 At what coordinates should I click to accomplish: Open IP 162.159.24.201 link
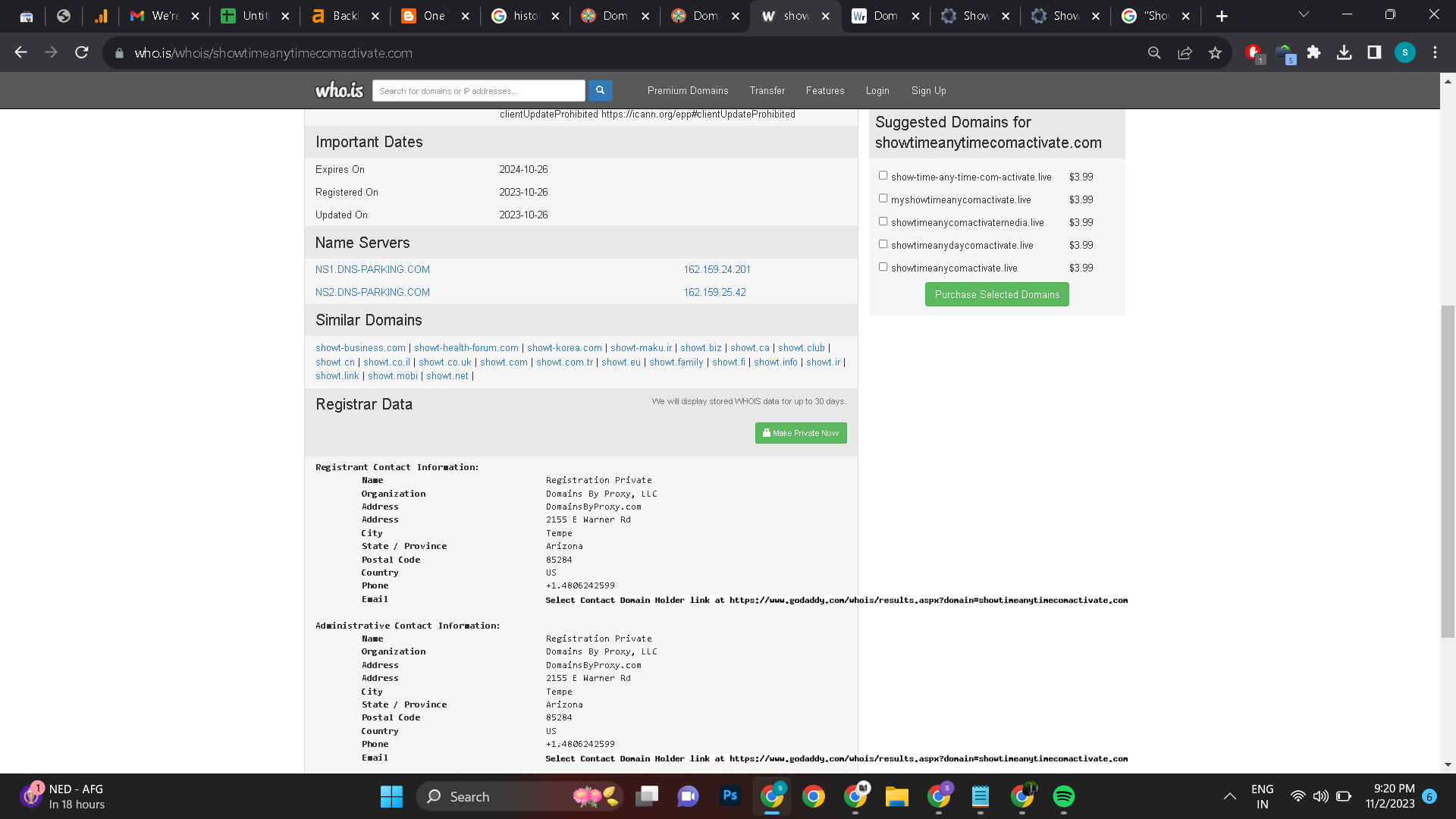coord(717,269)
